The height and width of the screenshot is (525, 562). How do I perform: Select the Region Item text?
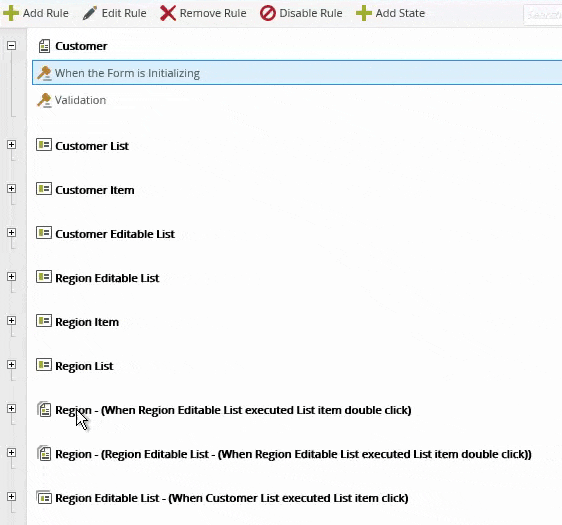(87, 322)
